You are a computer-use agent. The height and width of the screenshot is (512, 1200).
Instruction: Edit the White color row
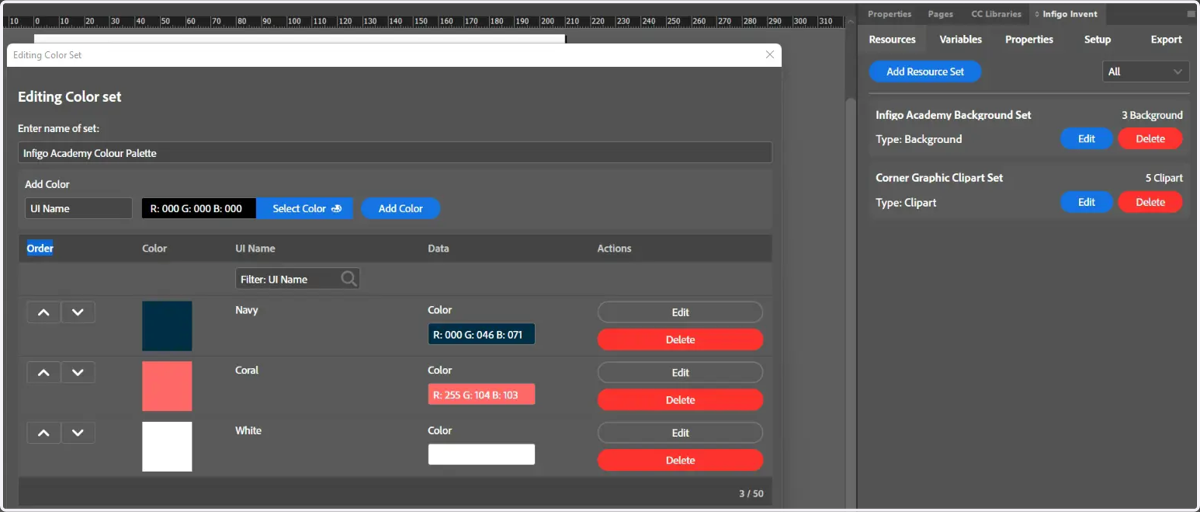pyautogui.click(x=680, y=433)
